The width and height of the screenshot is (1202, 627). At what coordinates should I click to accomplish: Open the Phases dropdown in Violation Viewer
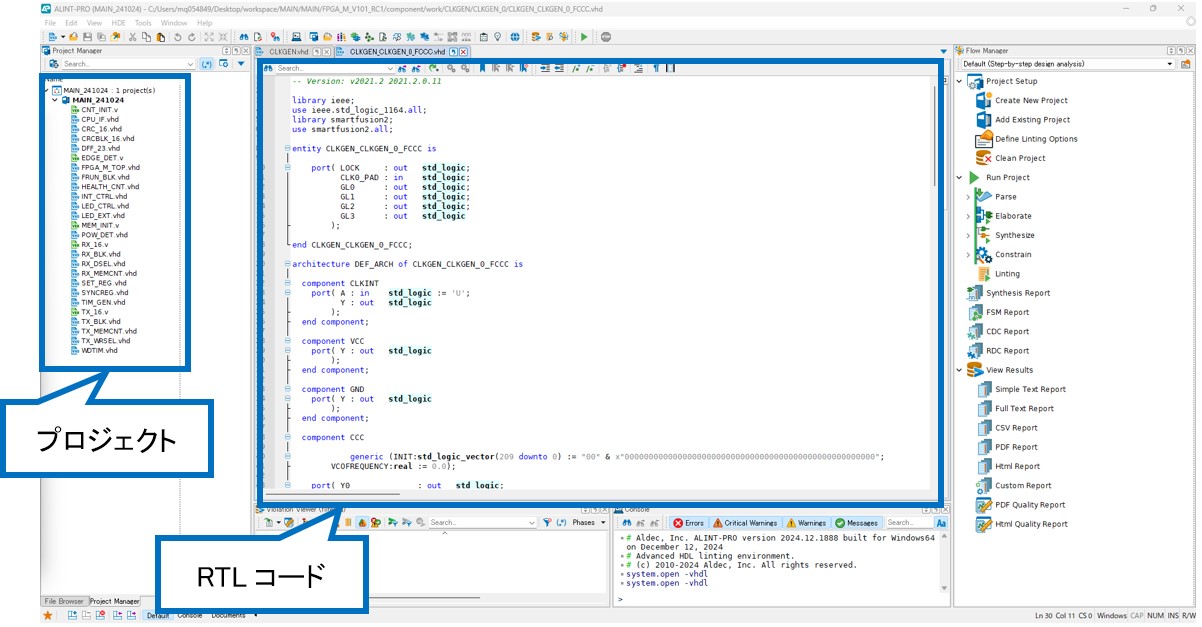pyautogui.click(x=589, y=522)
